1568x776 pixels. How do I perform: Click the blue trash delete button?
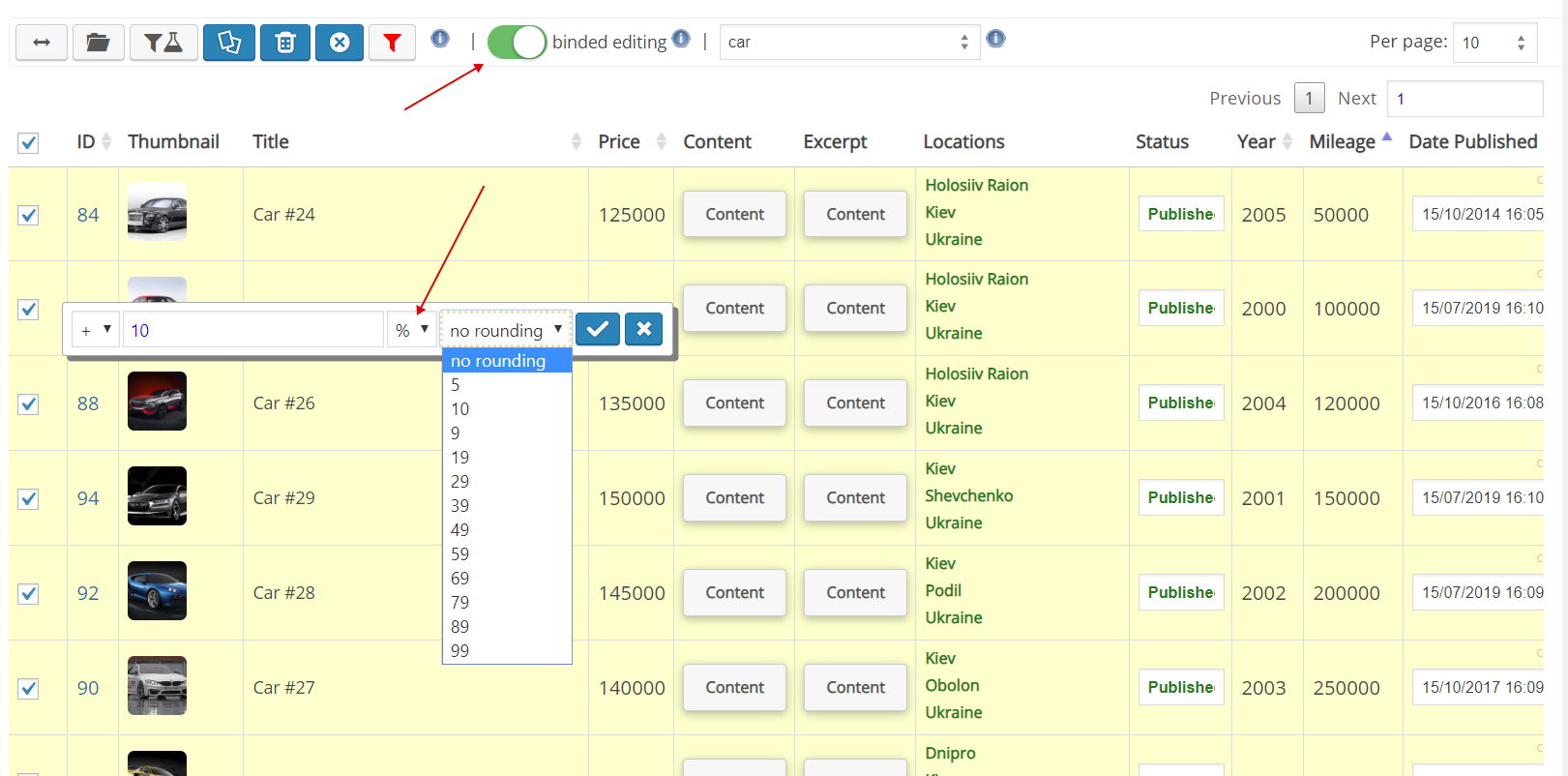(x=285, y=43)
